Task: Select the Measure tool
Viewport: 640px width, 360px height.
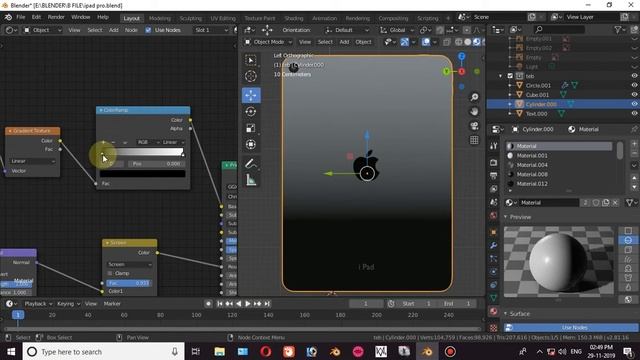Action: [x=251, y=180]
